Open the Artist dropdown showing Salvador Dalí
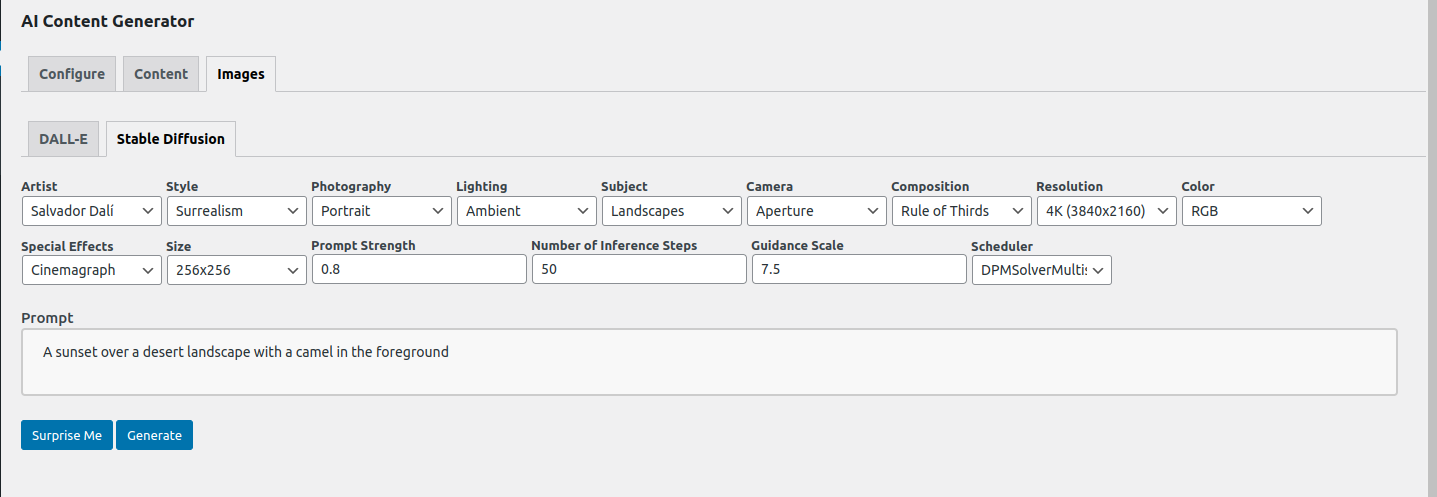The width and height of the screenshot is (1437, 497). click(91, 211)
